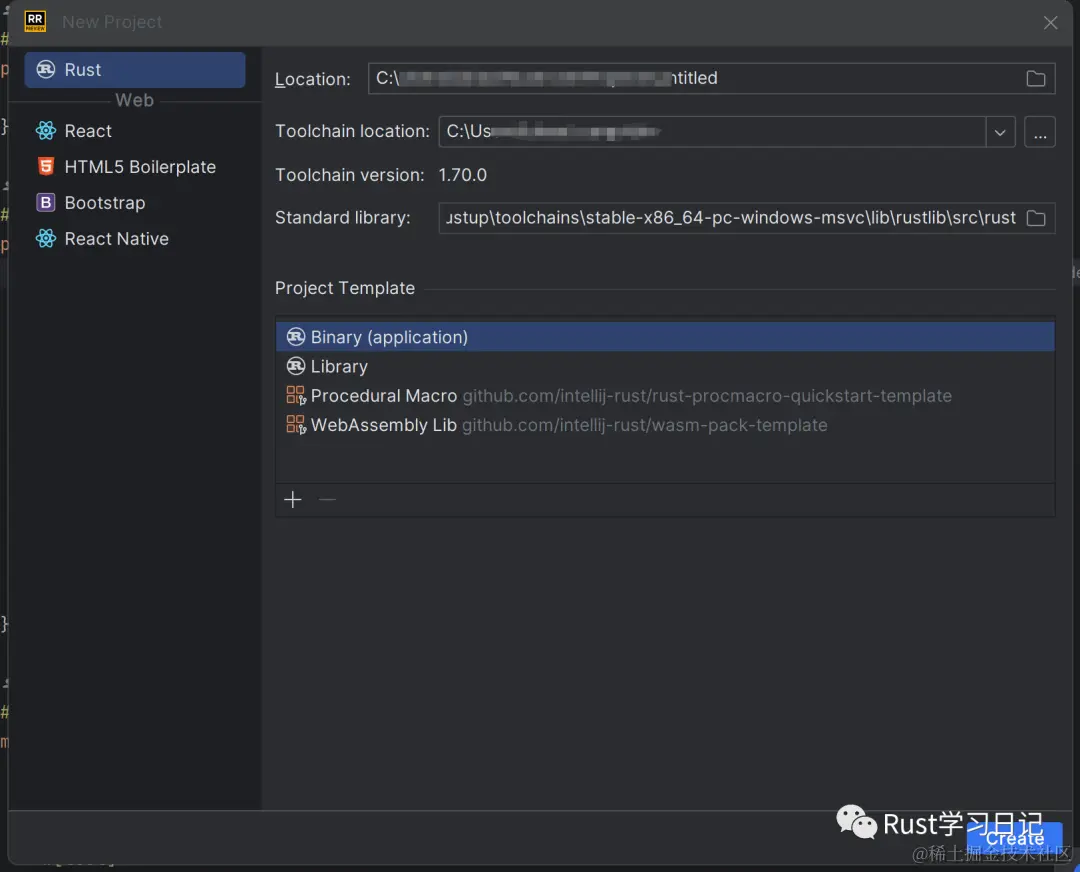1080x872 pixels.
Task: Open toolchain location dropdown
Action: (1000, 132)
